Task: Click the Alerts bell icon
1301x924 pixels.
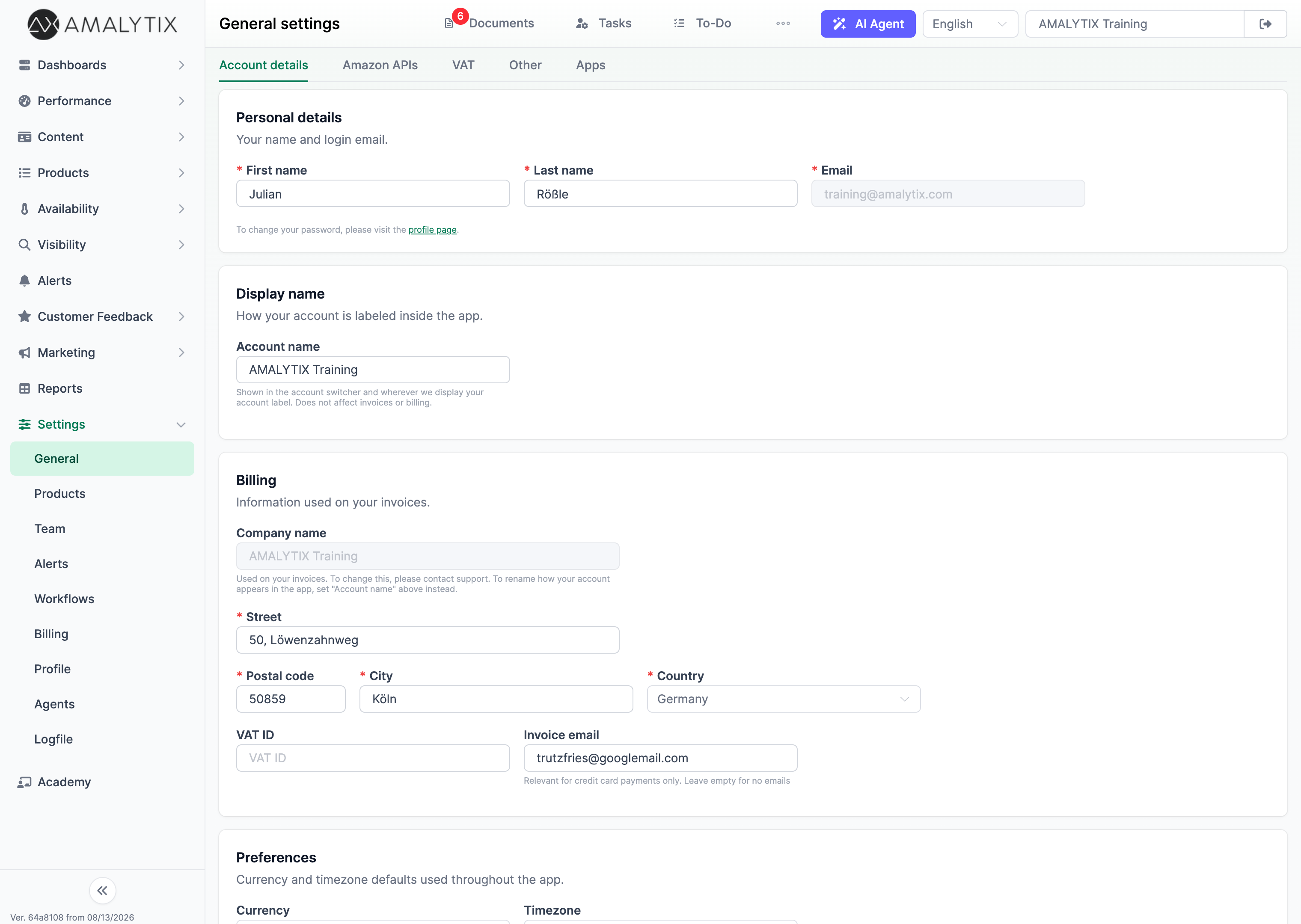Action: [x=24, y=281]
